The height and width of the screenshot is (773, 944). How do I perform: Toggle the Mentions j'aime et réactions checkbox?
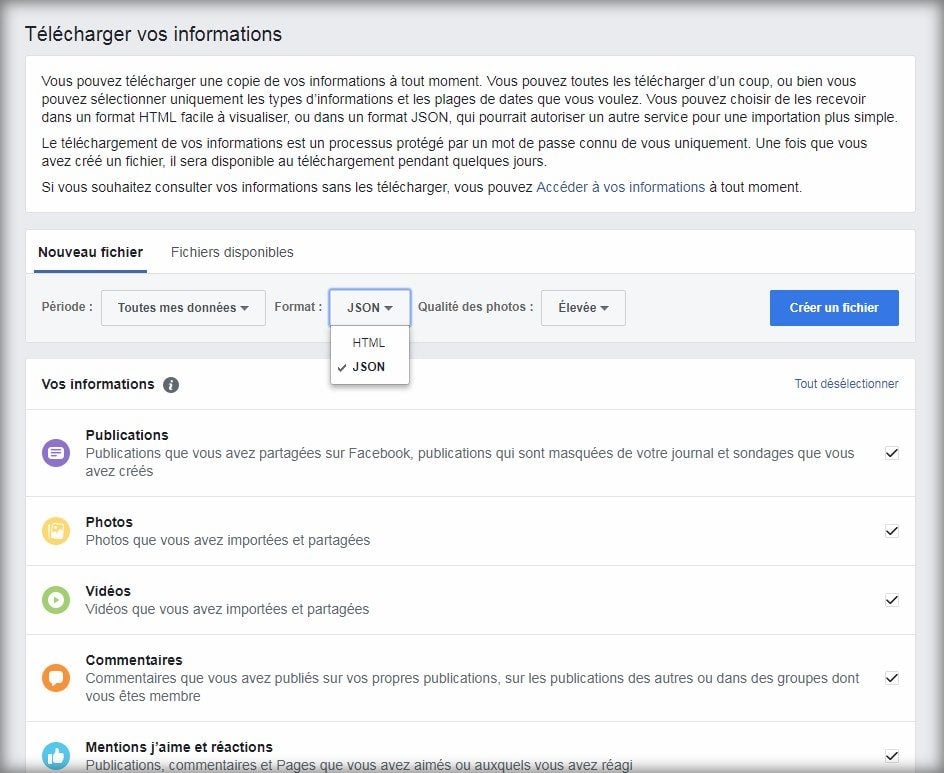click(892, 756)
